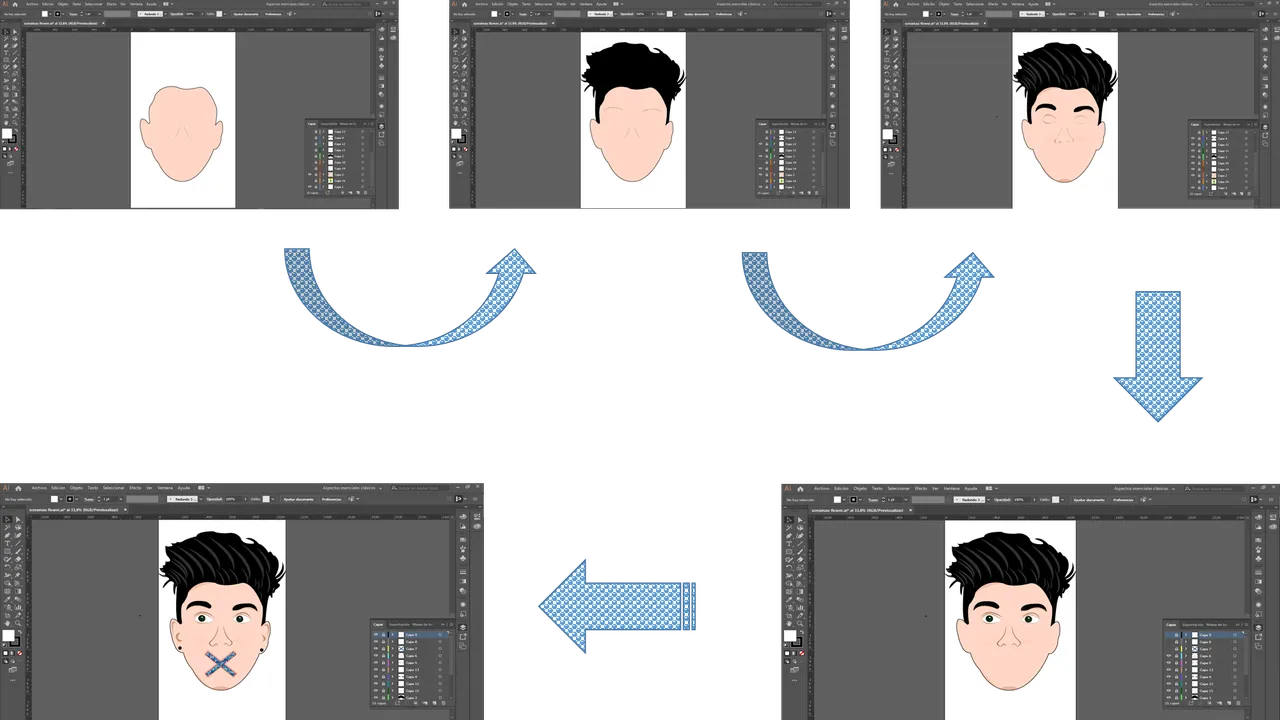Open Ayuda menu in no-tape face window

971,488
